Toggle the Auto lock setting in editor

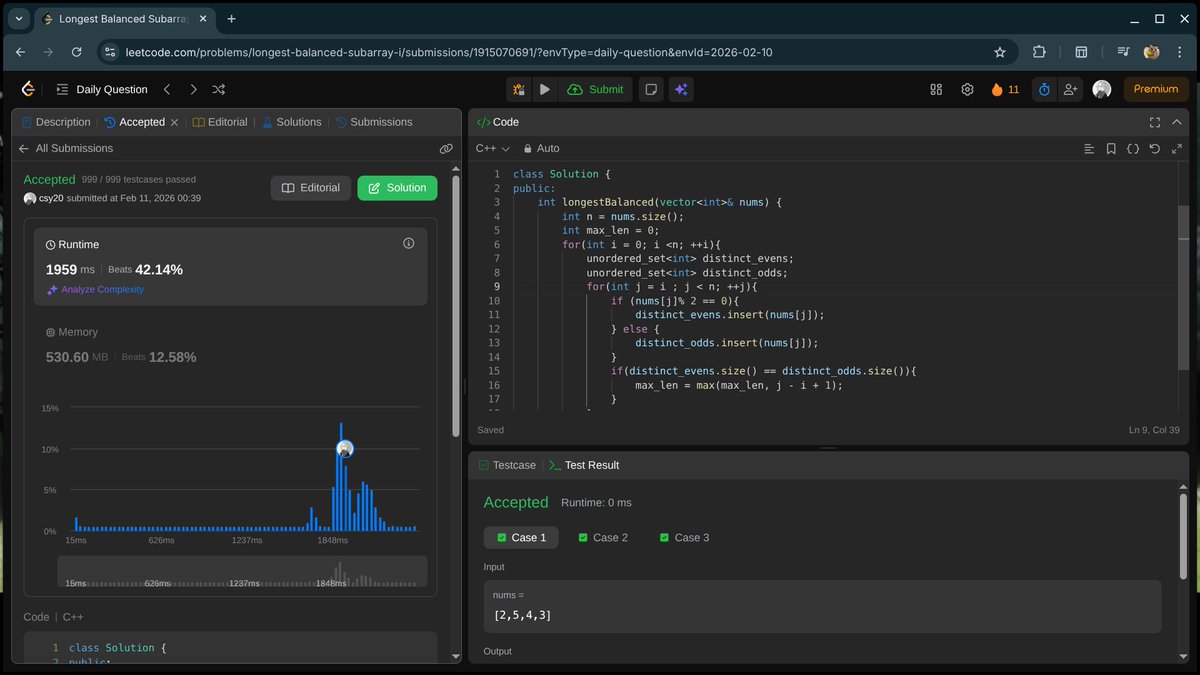coord(541,148)
